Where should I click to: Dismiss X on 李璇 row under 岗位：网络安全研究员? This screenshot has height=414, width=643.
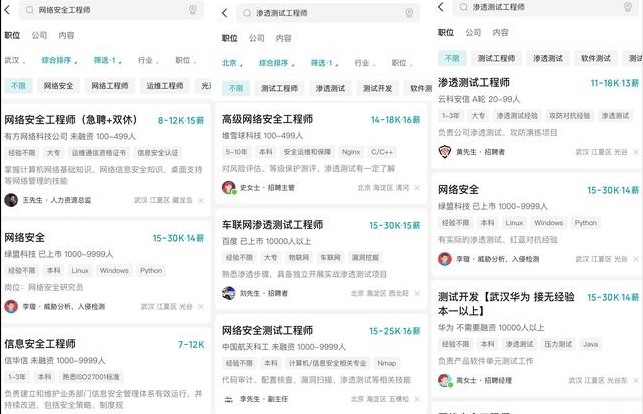coord(201,306)
